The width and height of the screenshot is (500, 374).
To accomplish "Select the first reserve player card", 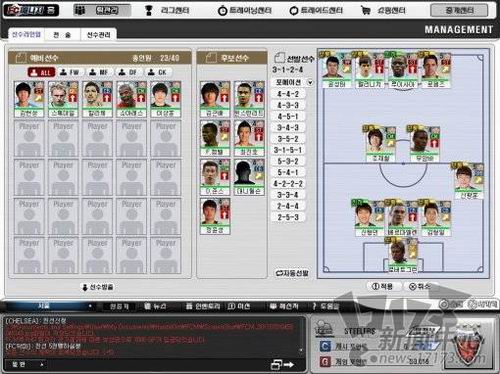I will point(29,99).
